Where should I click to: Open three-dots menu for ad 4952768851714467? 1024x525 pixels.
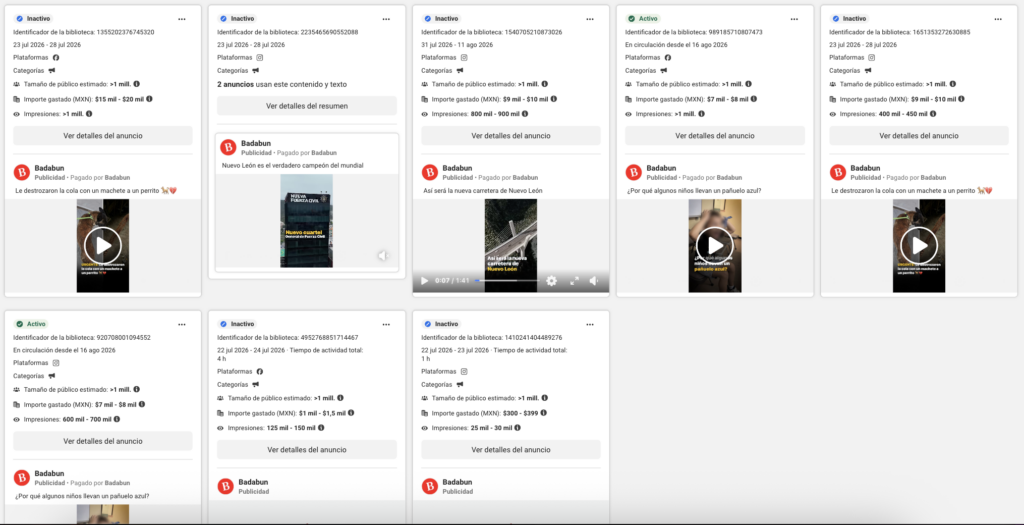pos(386,325)
